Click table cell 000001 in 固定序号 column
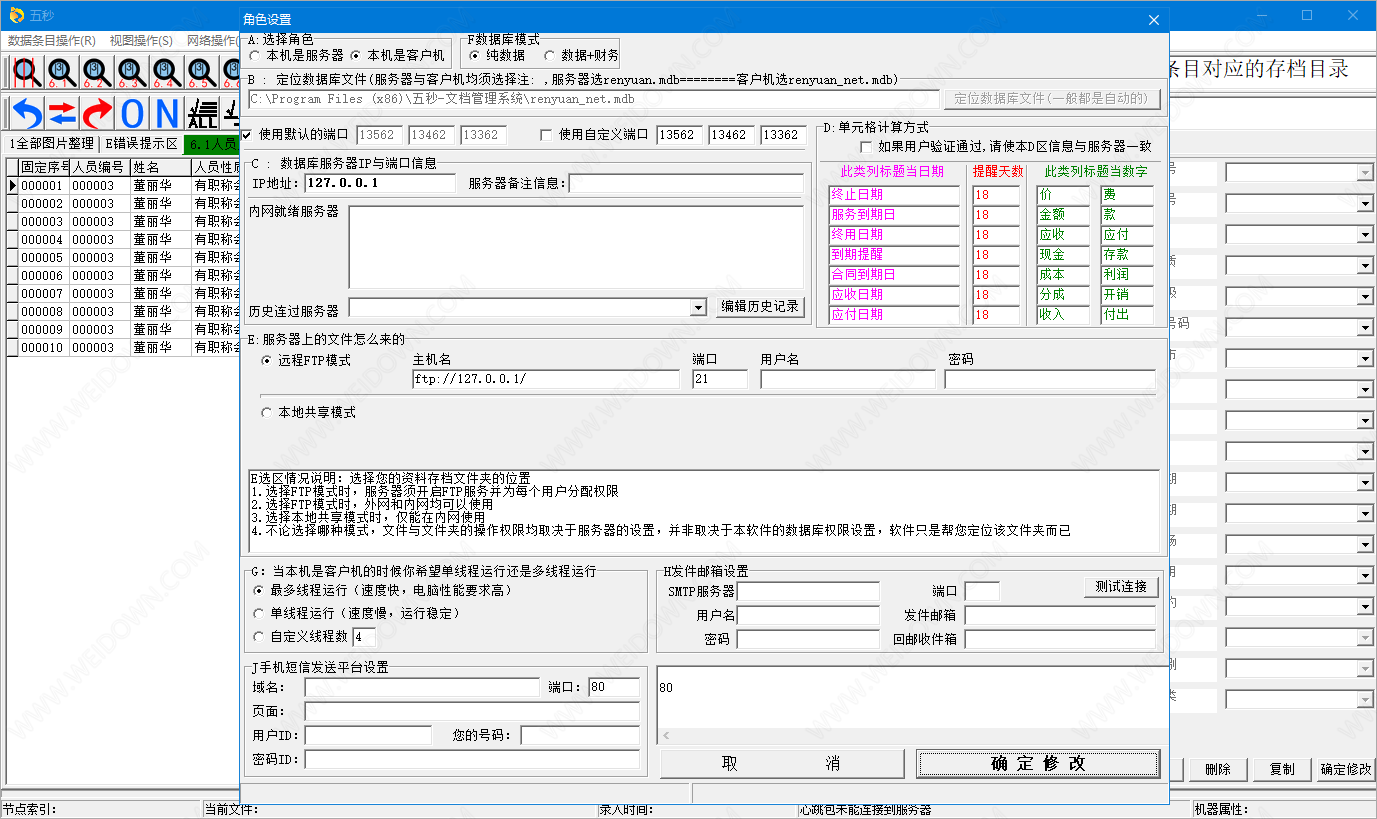The width and height of the screenshot is (1377, 819). click(43, 185)
